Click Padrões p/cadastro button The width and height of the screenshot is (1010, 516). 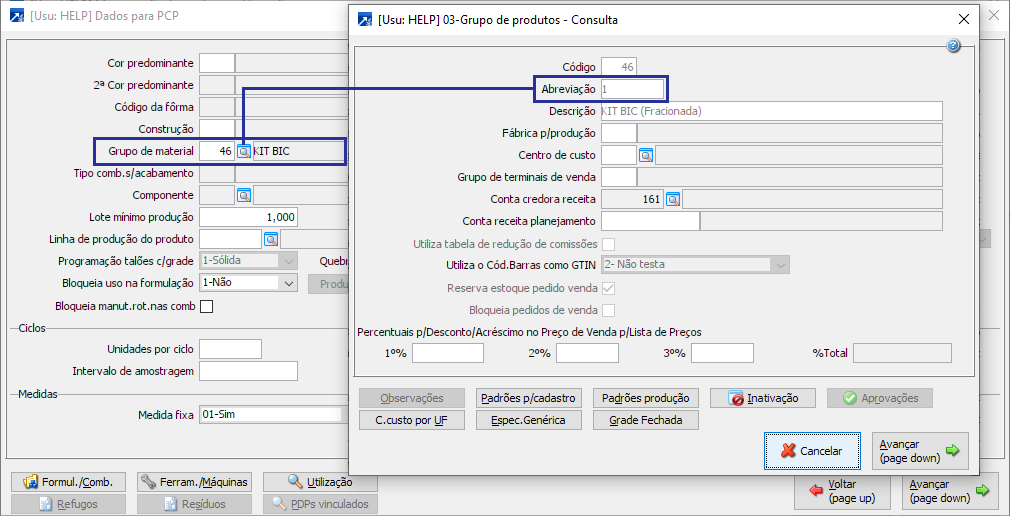point(529,398)
